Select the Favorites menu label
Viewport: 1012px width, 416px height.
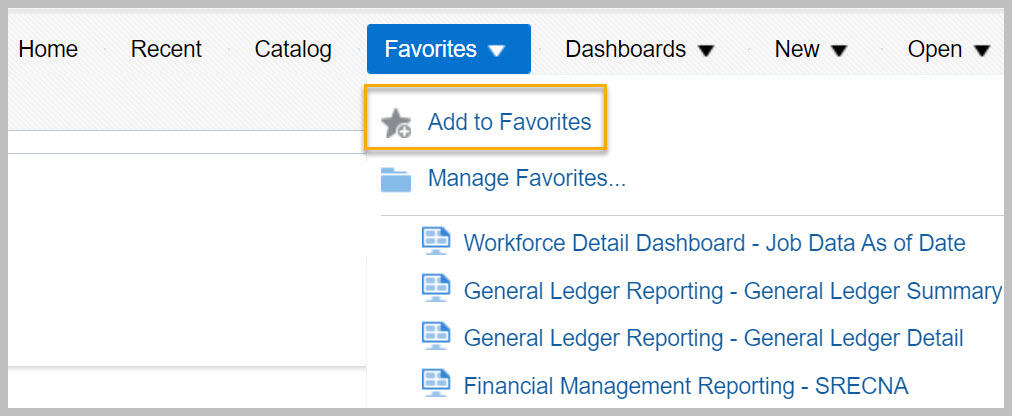point(430,49)
